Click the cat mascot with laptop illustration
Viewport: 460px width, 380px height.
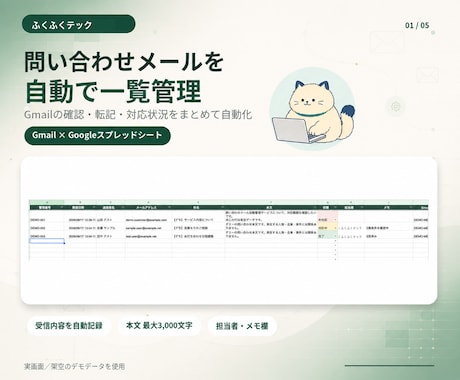pyautogui.click(x=312, y=110)
